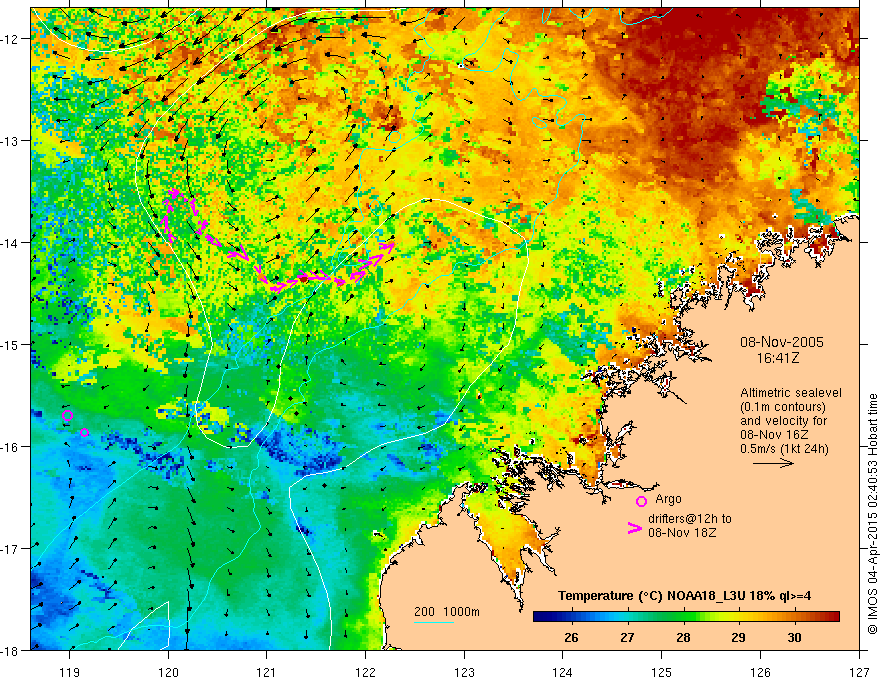Click the longitude axis label 123
This screenshot has height=680, width=880.
click(x=464, y=672)
